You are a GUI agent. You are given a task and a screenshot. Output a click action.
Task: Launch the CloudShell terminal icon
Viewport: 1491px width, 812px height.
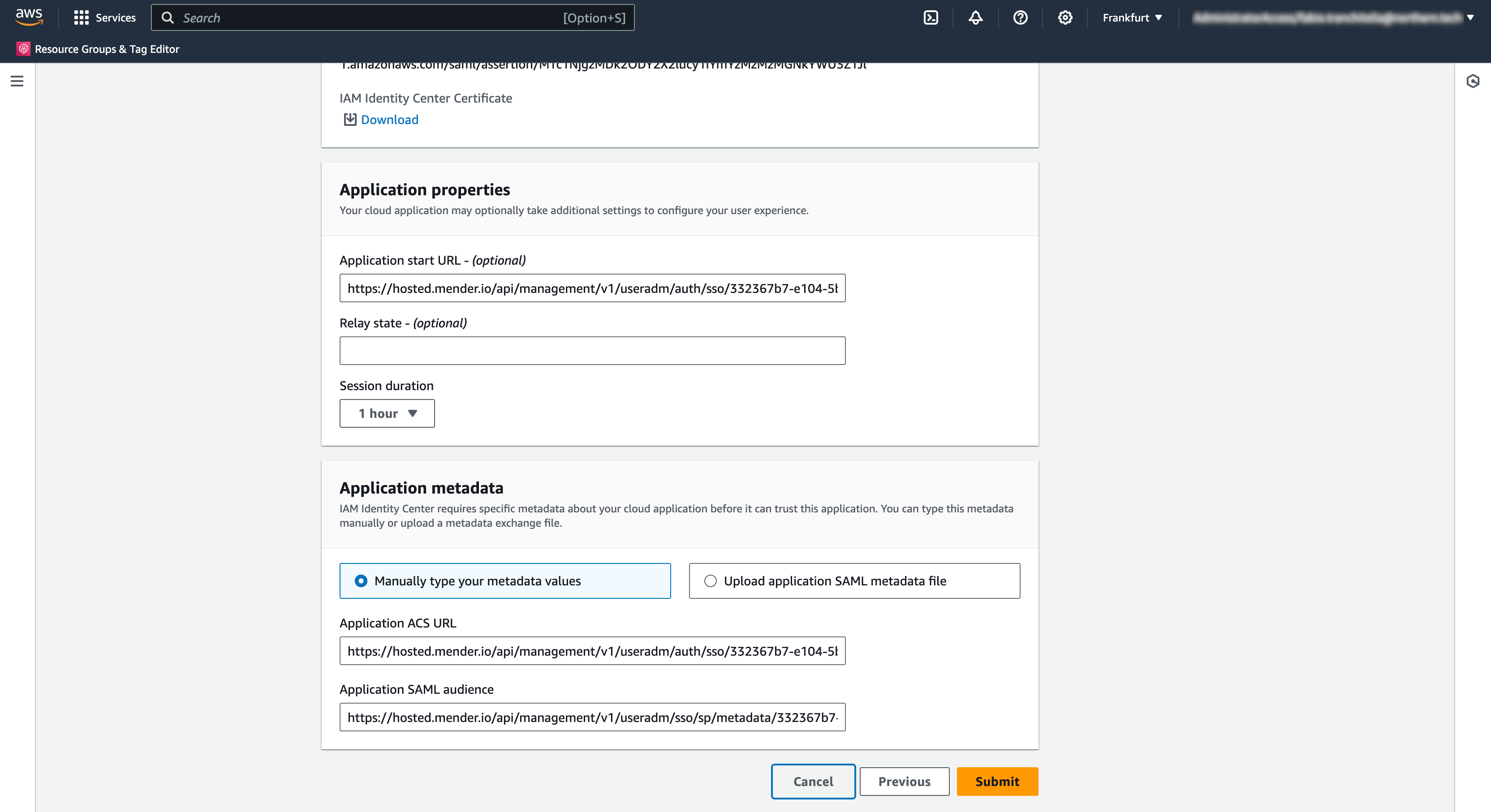click(x=931, y=18)
